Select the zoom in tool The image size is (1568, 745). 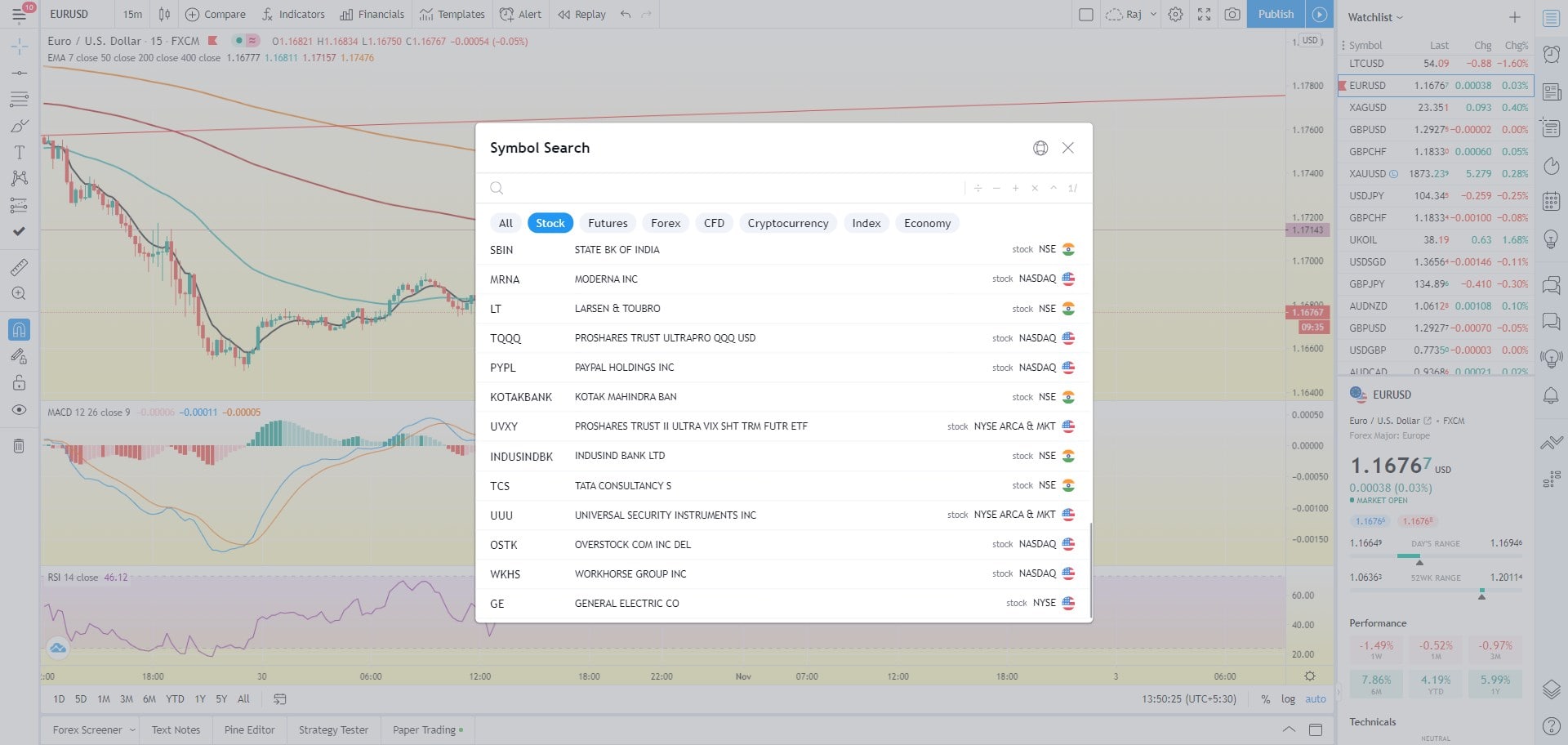tap(19, 293)
